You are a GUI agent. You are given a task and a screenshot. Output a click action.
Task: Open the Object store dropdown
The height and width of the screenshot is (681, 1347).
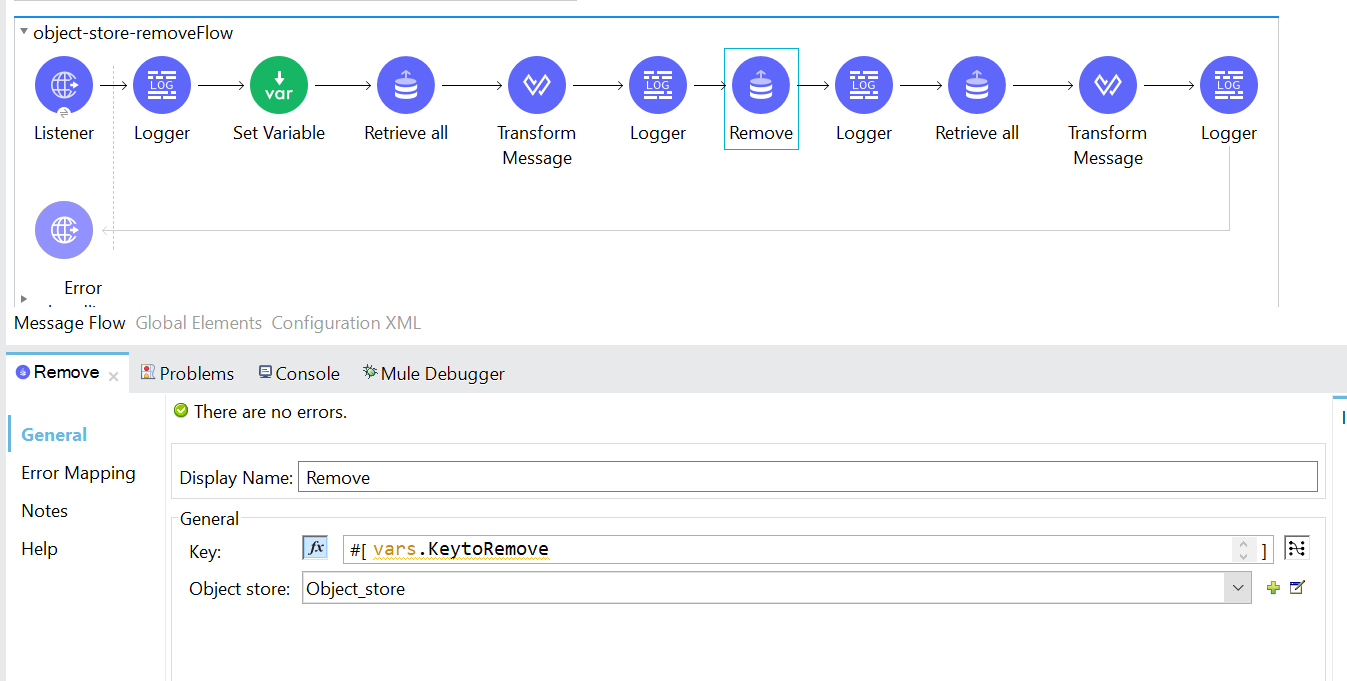point(1239,588)
